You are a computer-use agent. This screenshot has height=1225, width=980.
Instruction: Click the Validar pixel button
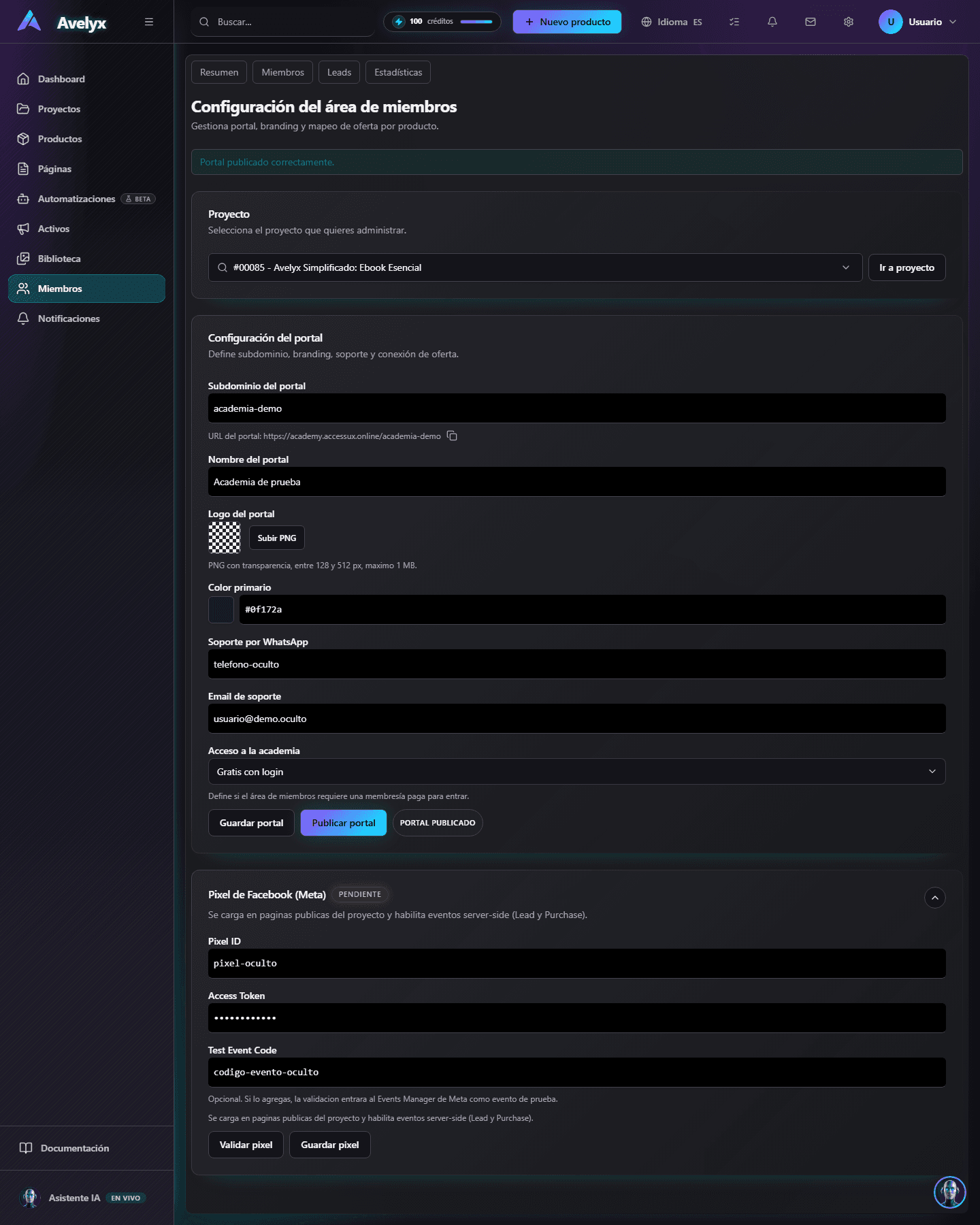pos(246,1145)
